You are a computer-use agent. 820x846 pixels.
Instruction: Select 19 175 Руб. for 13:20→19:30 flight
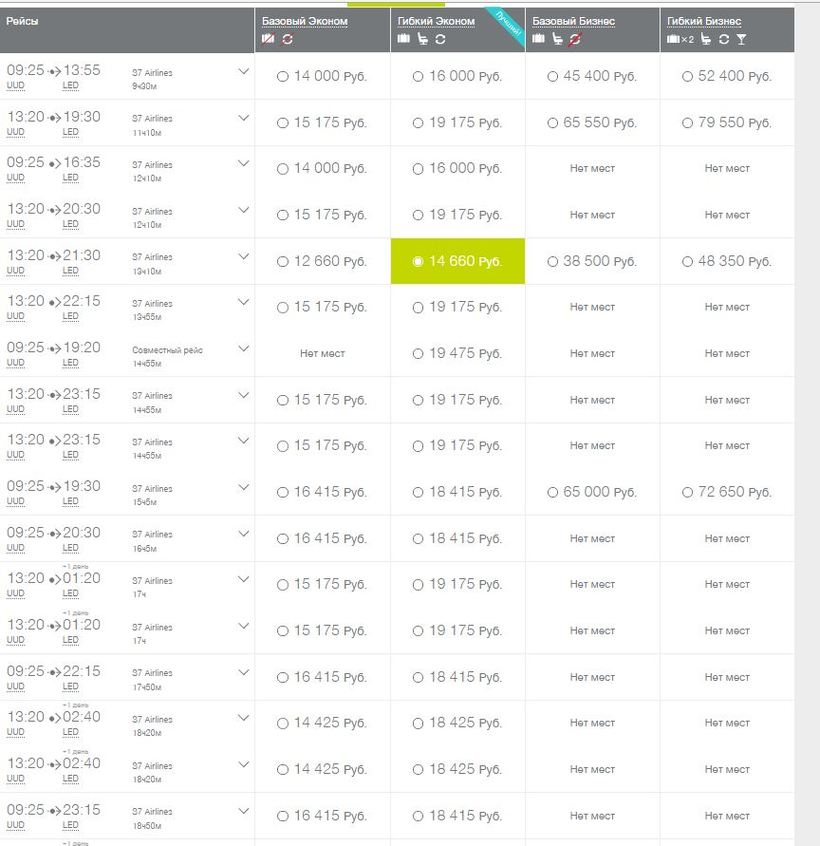click(x=418, y=123)
